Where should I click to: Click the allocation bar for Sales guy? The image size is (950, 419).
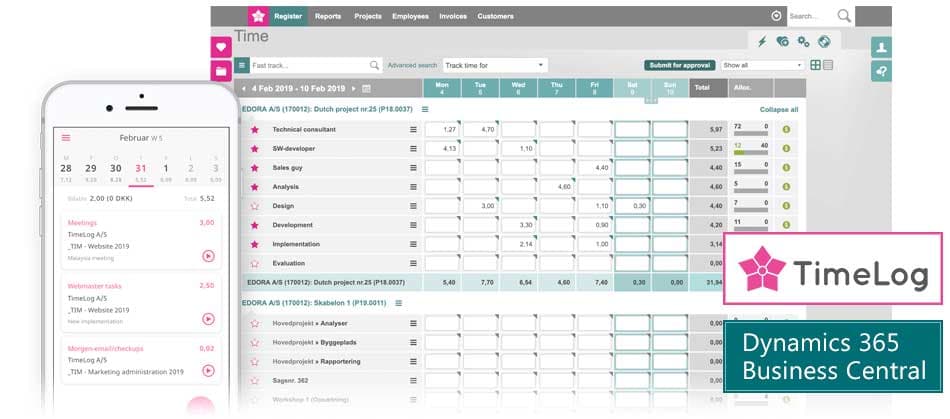pyautogui.click(x=751, y=171)
